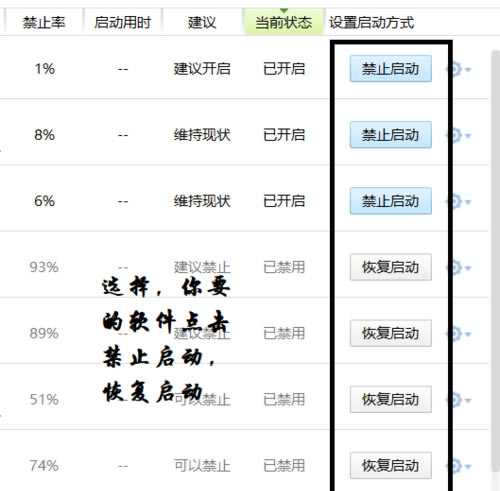The image size is (500, 491).
Task: Click 禁止启动 in the 8% row
Action: pyautogui.click(x=391, y=135)
